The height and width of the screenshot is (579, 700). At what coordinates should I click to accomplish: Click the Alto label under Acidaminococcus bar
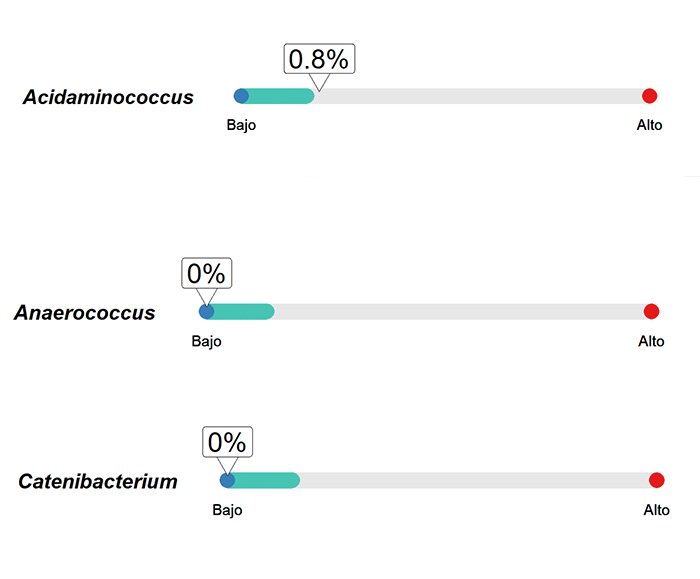tap(650, 125)
